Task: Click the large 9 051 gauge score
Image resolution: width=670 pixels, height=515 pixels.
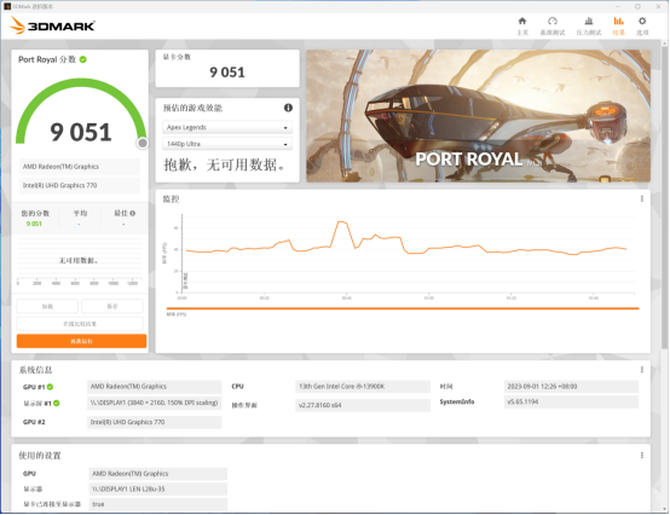Action: point(81,132)
